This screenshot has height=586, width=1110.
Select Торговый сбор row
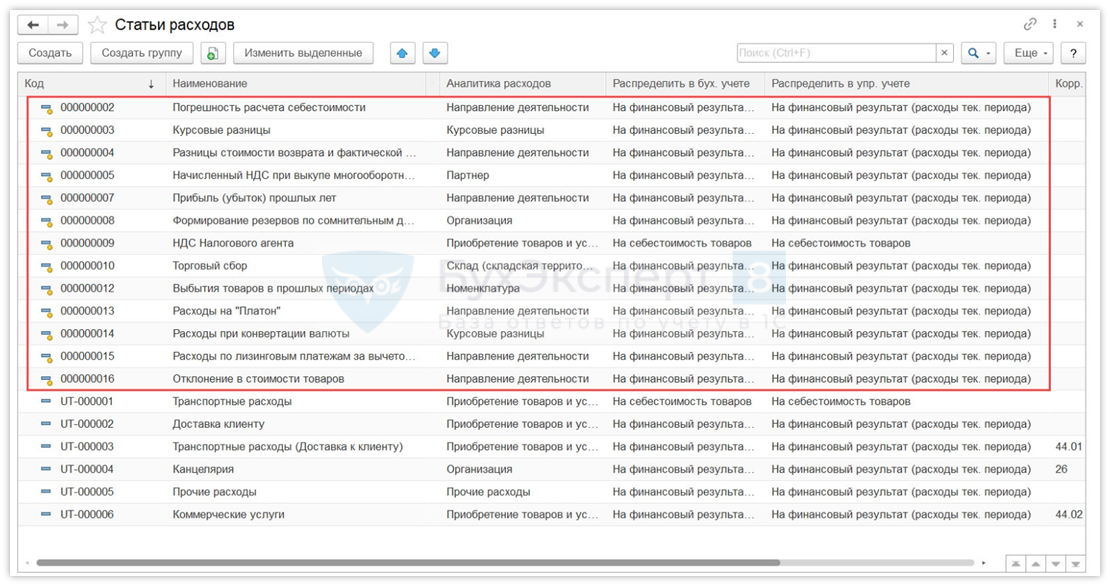click(551, 266)
